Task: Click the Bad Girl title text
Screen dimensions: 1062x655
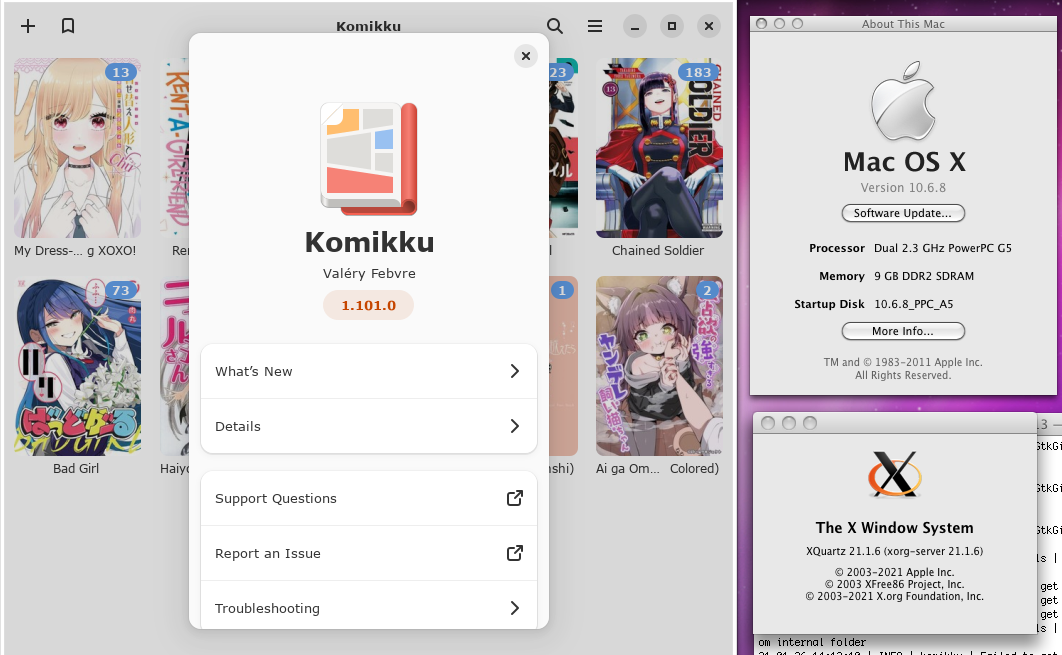Action: (x=76, y=469)
